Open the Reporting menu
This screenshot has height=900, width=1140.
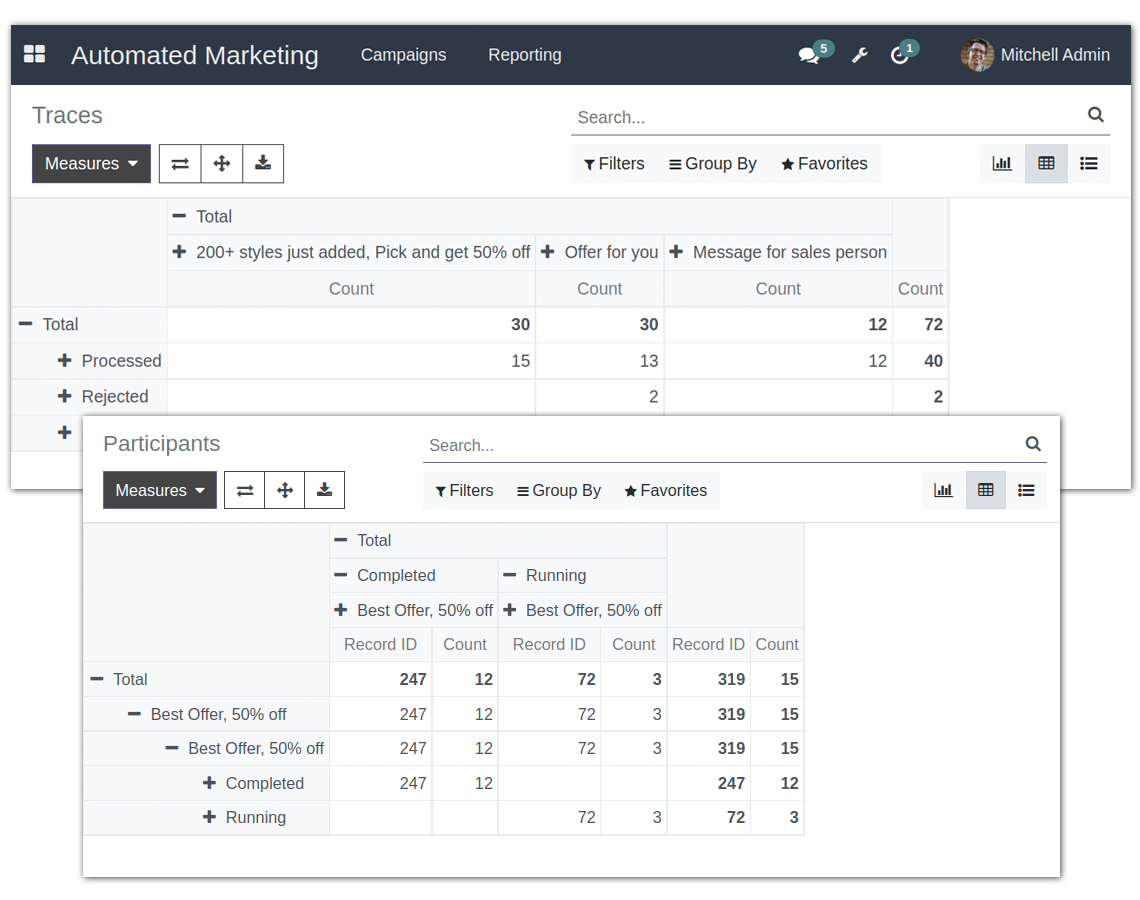coord(524,56)
